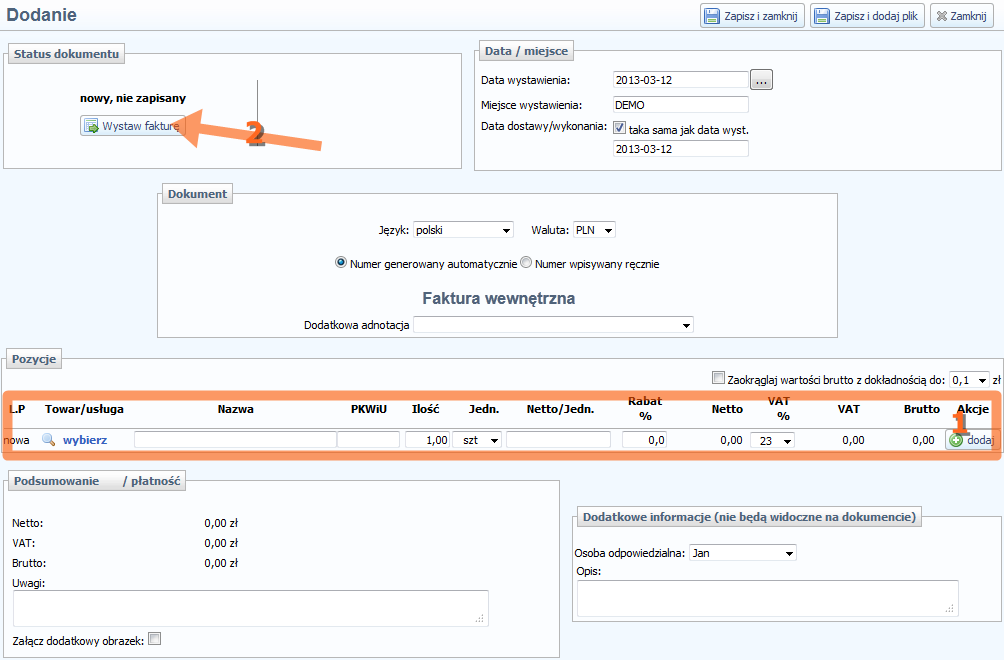The image size is (1004, 660).
Task: Uncheck taka sama jak data wyst. checkbox
Action: pos(620,129)
